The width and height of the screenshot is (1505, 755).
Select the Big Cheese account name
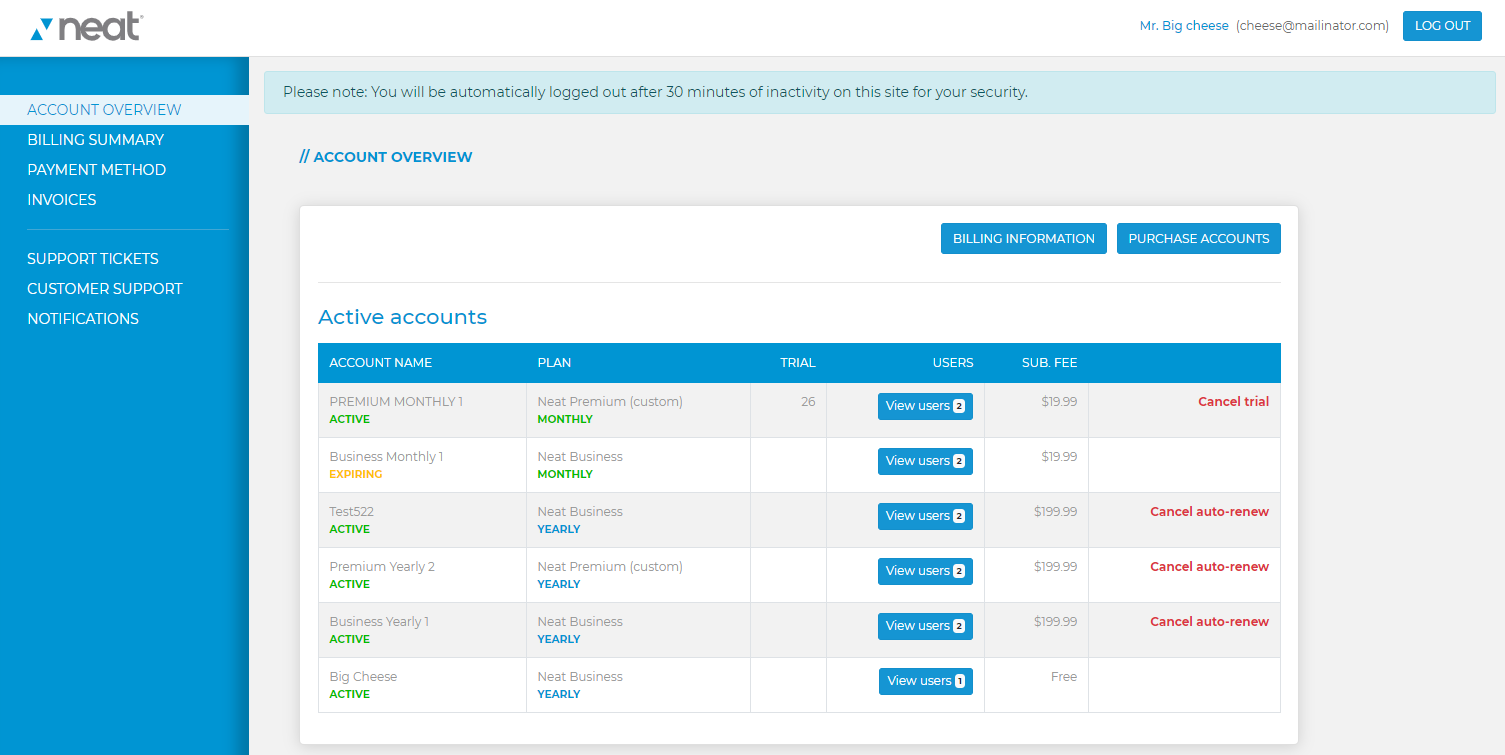point(363,677)
